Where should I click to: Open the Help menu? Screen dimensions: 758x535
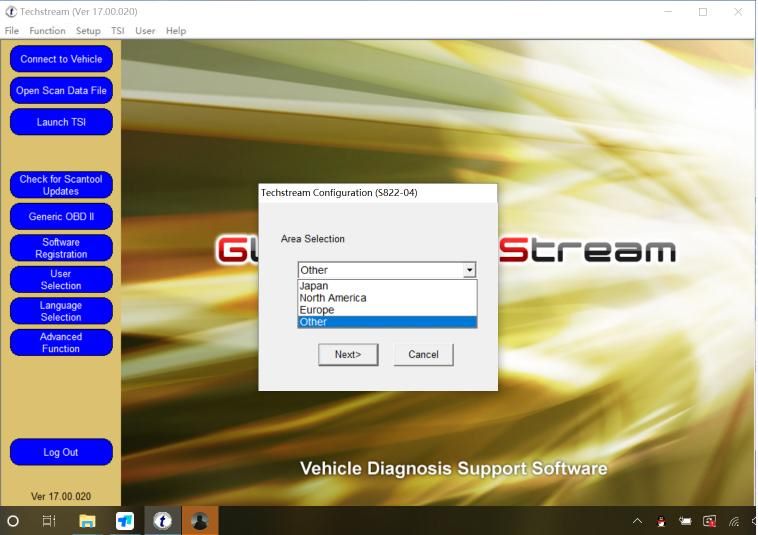[176, 30]
